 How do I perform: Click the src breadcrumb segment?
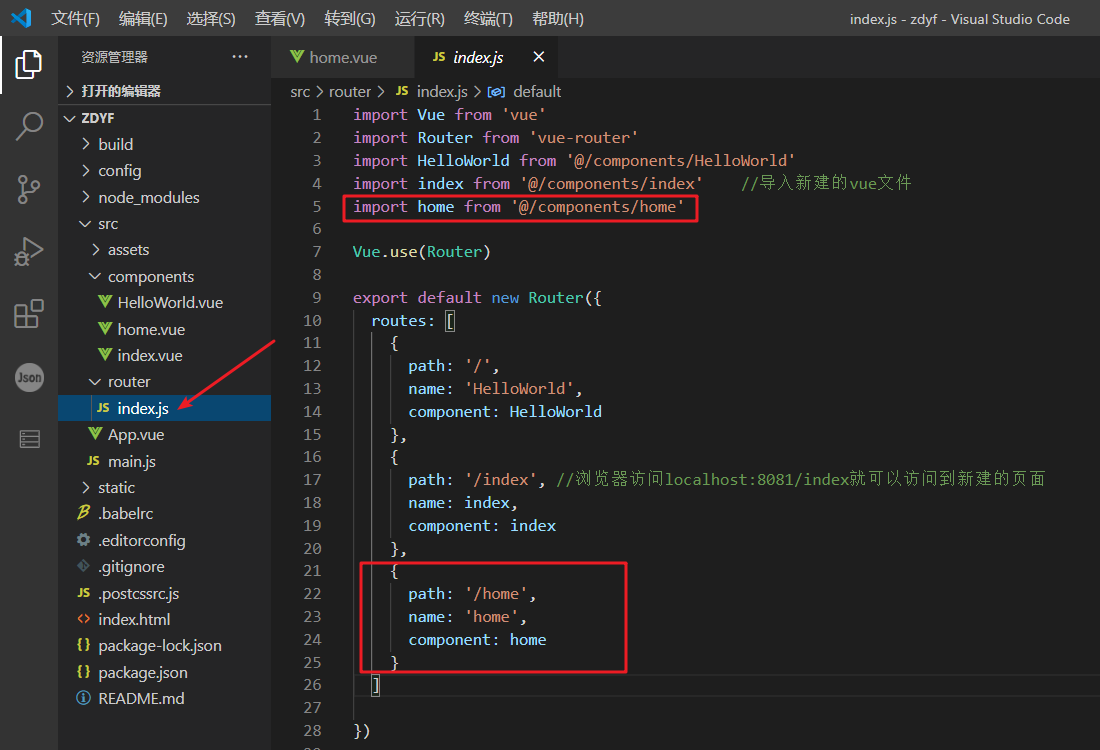click(300, 92)
